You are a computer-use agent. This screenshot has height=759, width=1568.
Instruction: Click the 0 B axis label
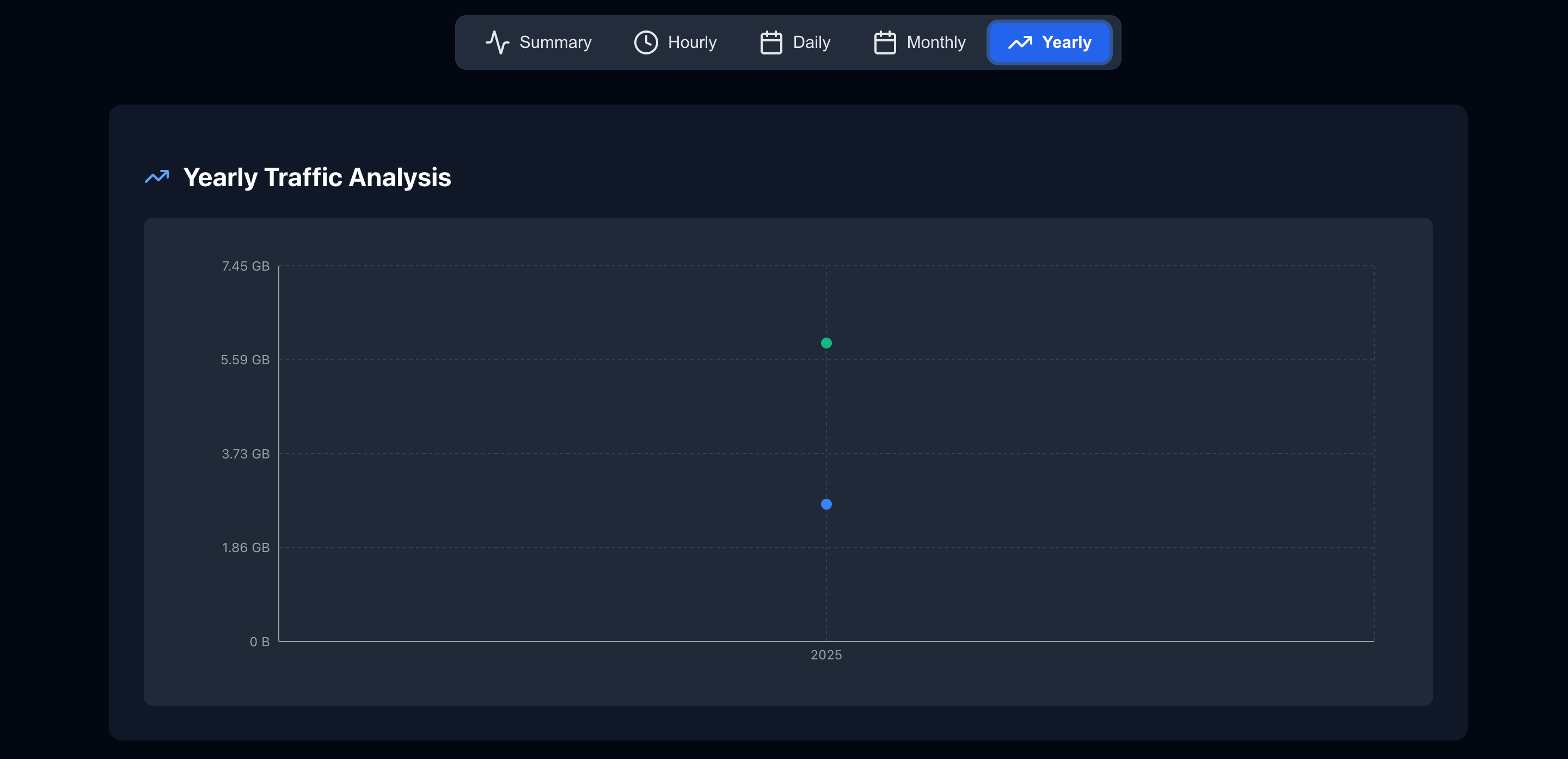coord(259,641)
